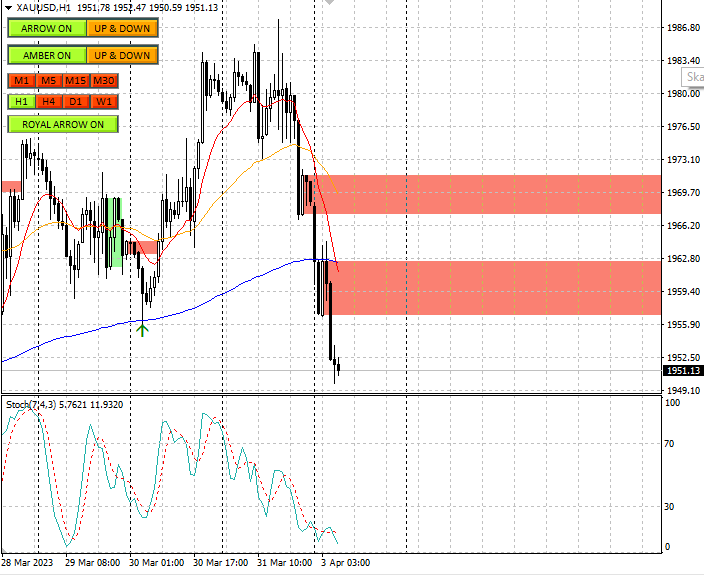Screen dimensions: 704x575
Task: Click UP & DOWN beside ARROW ON
Action: coord(122,28)
